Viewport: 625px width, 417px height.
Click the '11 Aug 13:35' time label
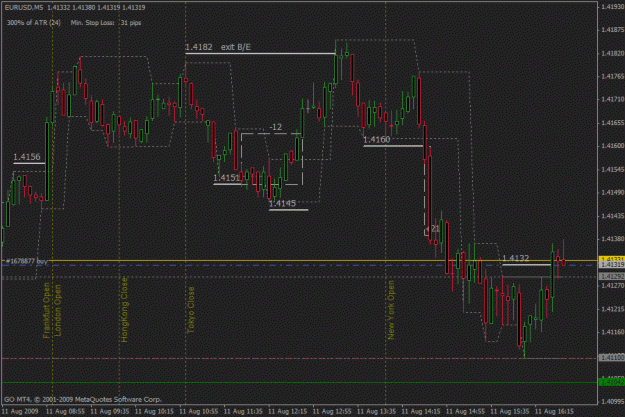tap(377, 411)
